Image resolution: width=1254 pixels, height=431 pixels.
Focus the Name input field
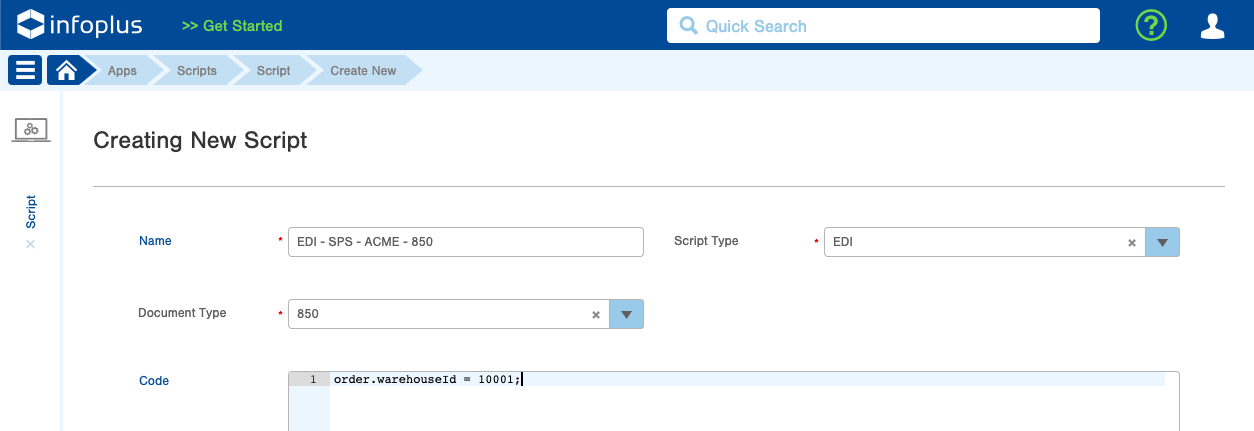[466, 242]
